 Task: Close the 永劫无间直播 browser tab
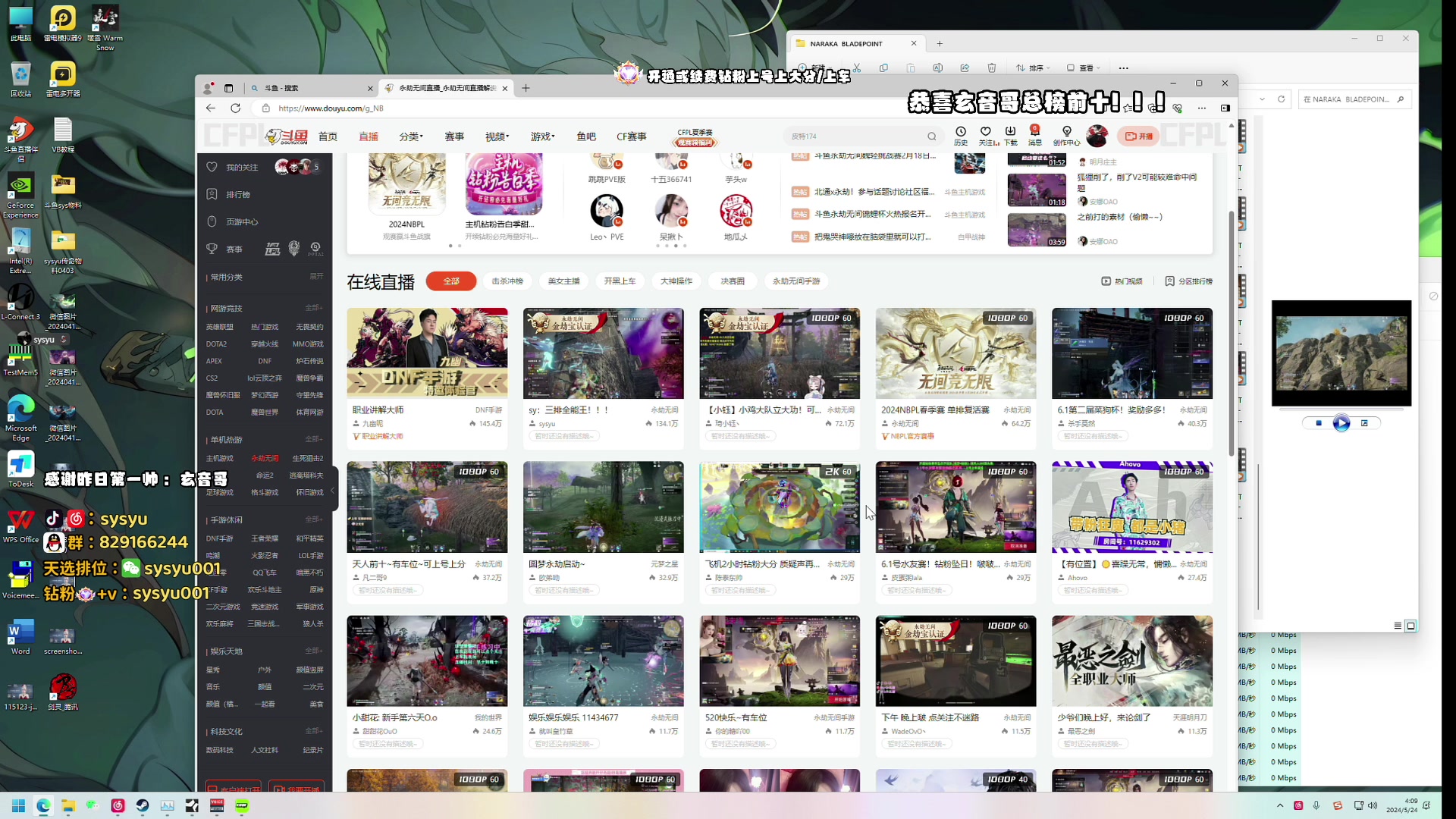tap(505, 88)
